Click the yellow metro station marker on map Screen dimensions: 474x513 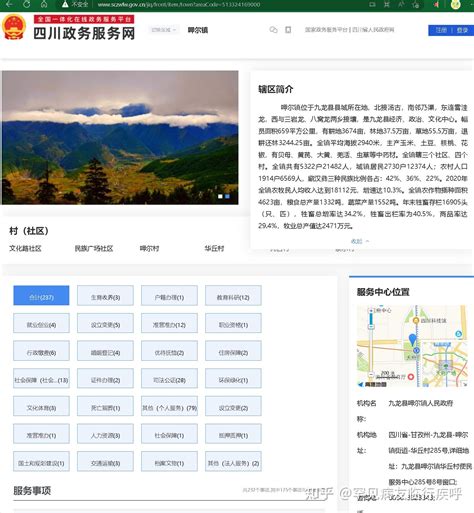[416, 321]
